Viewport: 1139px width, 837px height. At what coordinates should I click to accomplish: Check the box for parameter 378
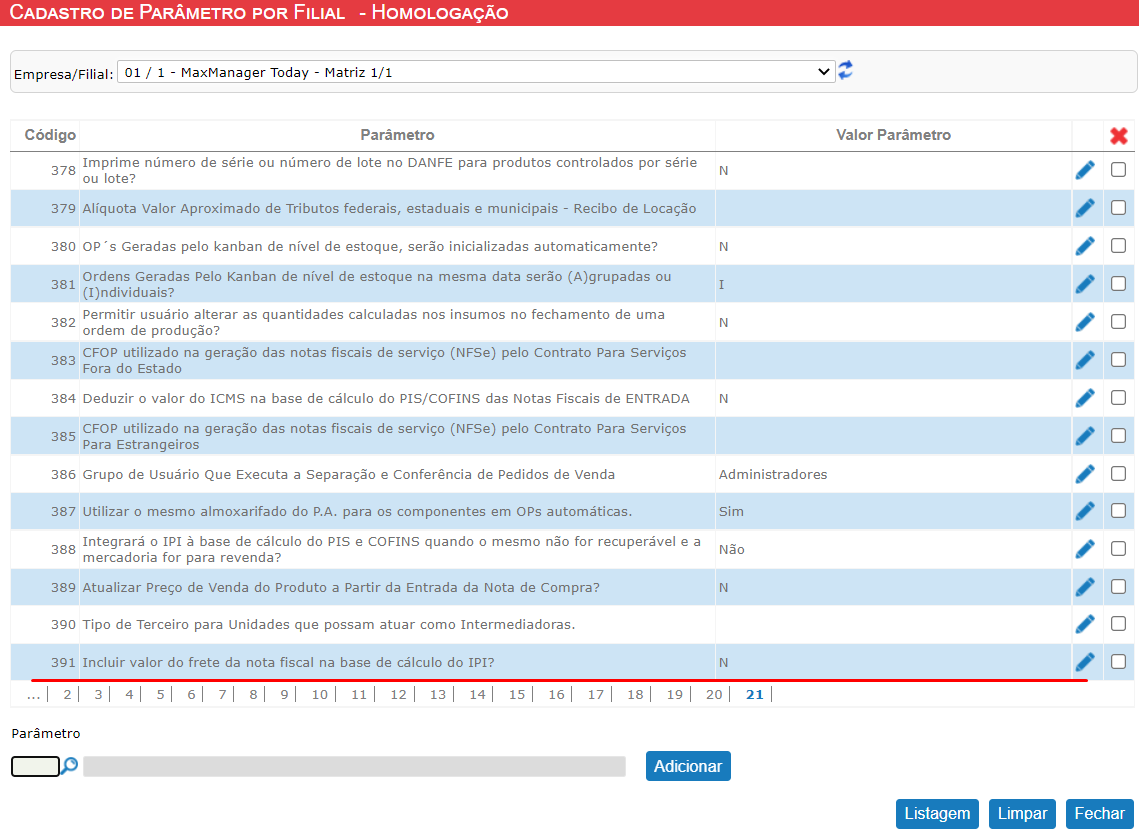pos(1119,169)
